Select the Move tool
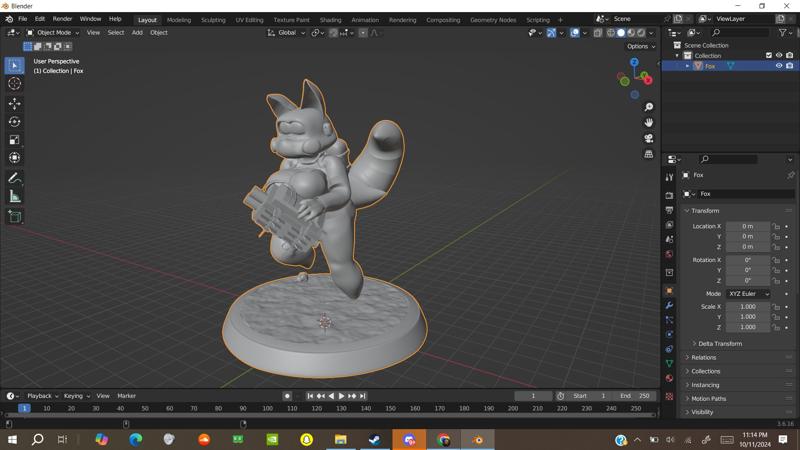Viewport: 800px width, 450px height. pos(14,104)
